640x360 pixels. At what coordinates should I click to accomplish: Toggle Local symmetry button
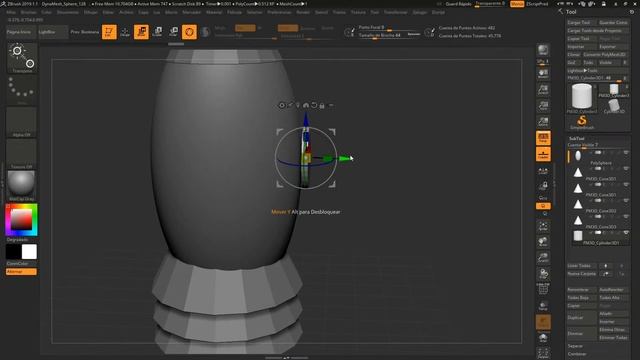tap(543, 171)
